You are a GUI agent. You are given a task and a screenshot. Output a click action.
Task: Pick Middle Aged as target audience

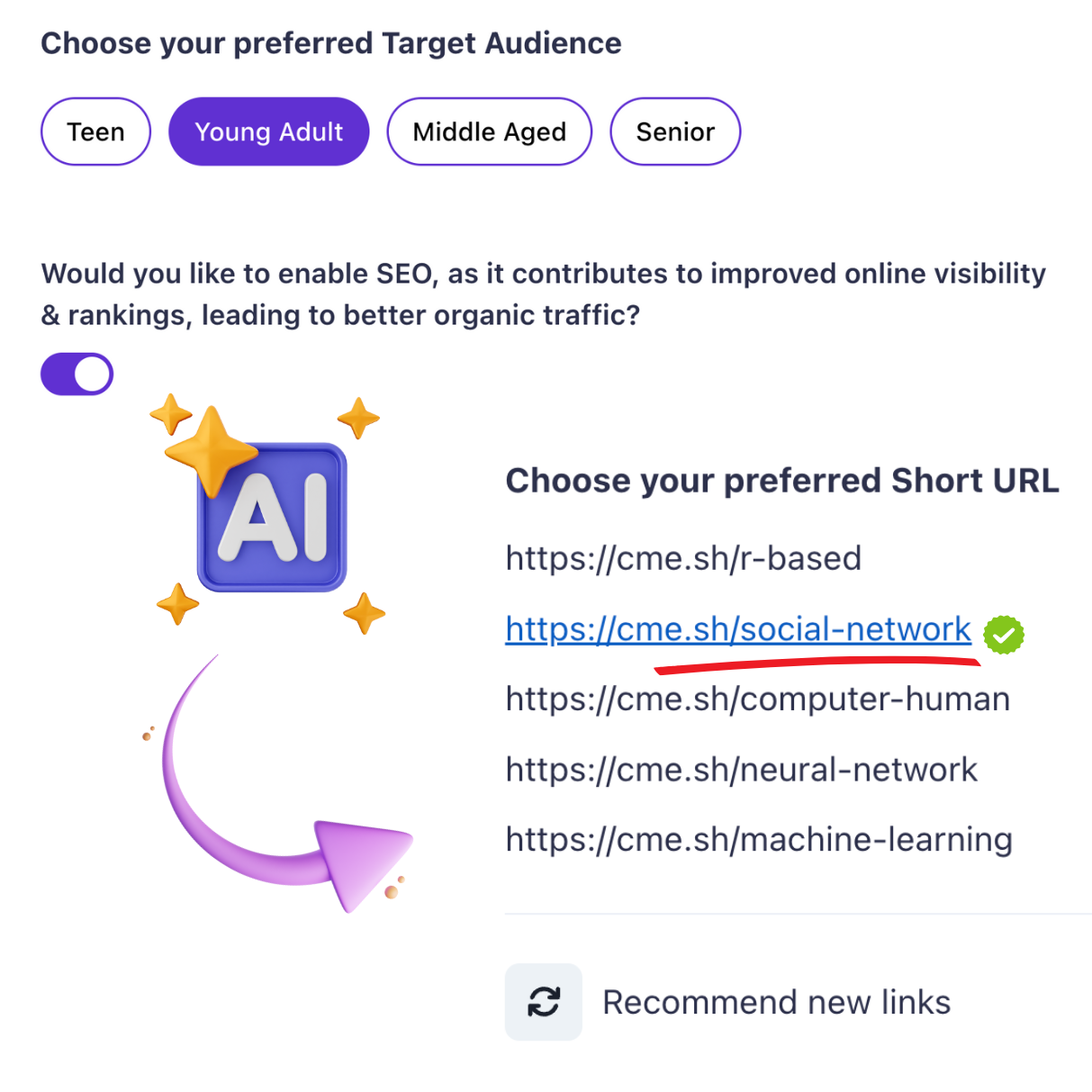point(489,131)
